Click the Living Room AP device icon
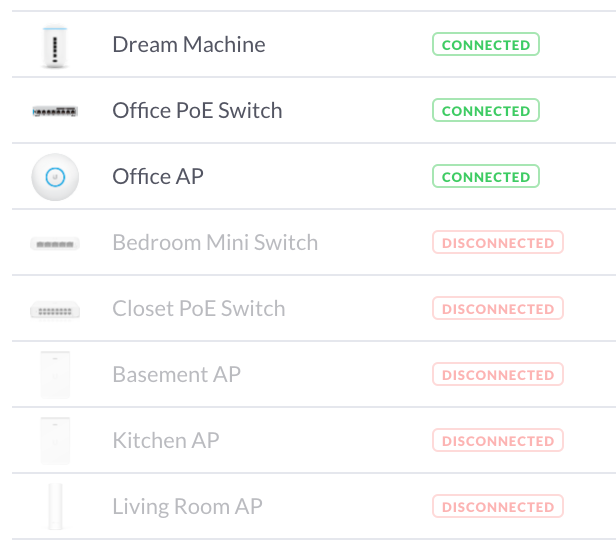Image resolution: width=616 pixels, height=552 pixels. (55, 506)
